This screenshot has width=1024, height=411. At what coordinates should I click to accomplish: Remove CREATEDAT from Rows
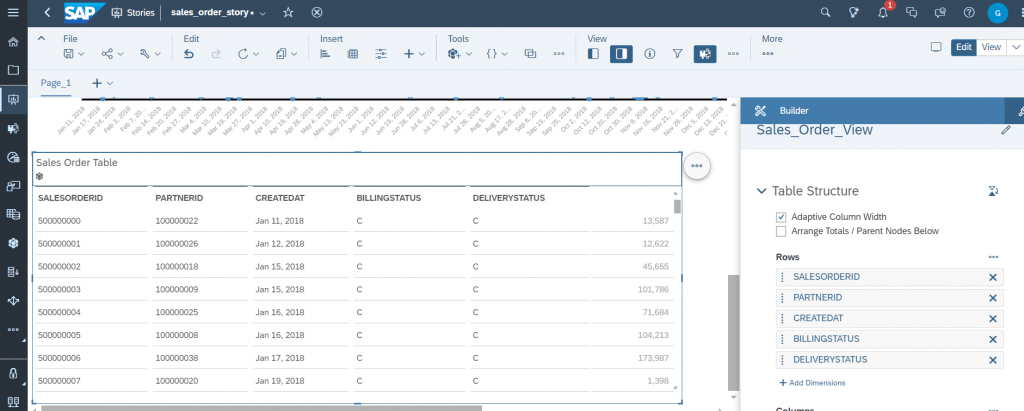993,318
